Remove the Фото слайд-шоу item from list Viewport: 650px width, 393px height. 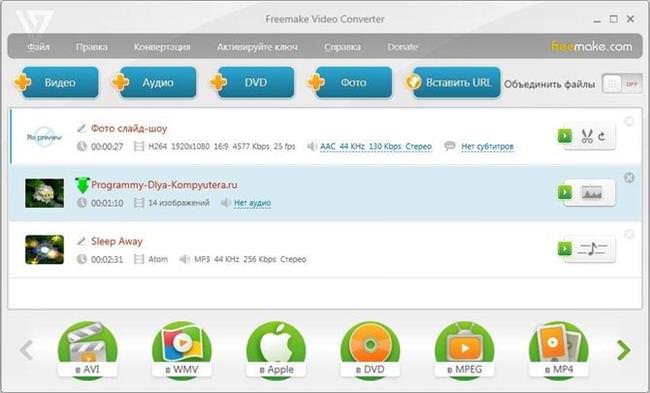[629, 121]
